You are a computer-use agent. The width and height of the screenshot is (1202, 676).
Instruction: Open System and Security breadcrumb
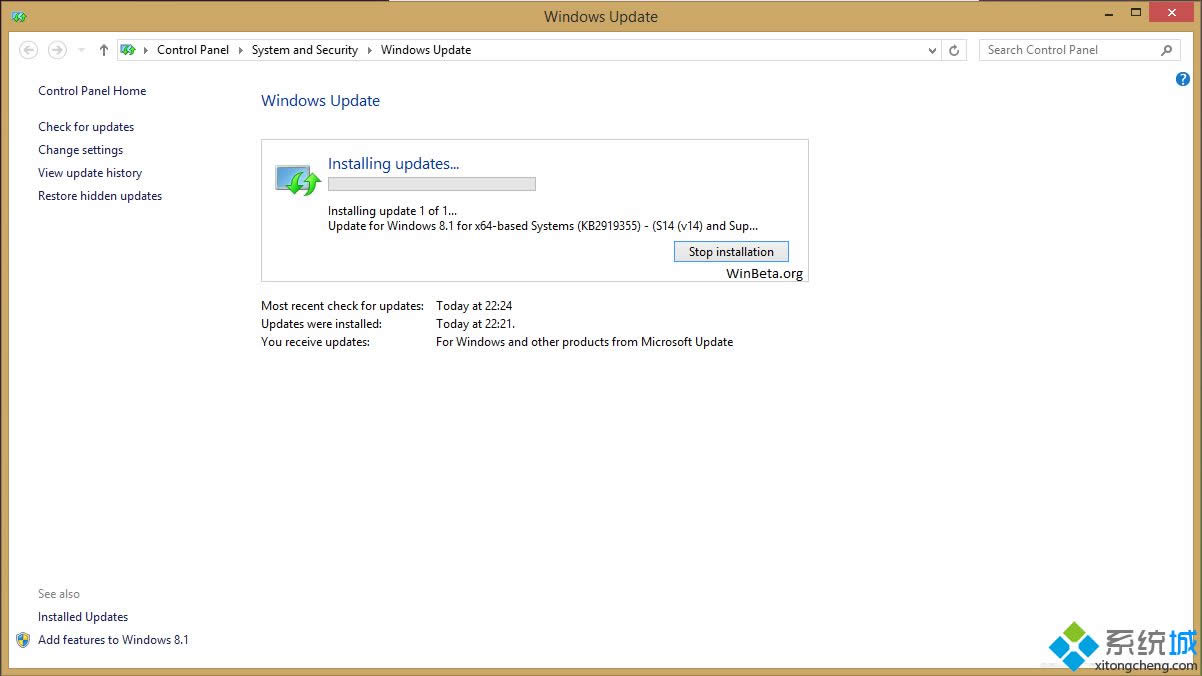[x=305, y=50]
